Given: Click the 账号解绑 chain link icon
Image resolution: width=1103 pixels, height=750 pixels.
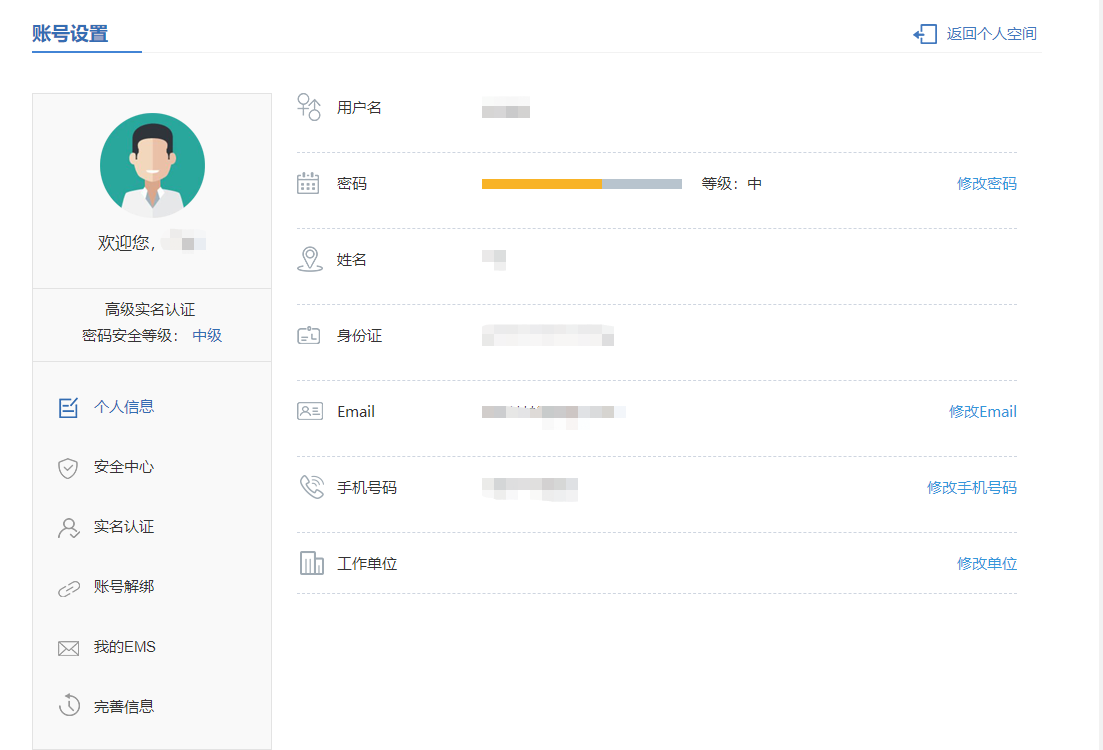Looking at the screenshot, I should [x=68, y=588].
